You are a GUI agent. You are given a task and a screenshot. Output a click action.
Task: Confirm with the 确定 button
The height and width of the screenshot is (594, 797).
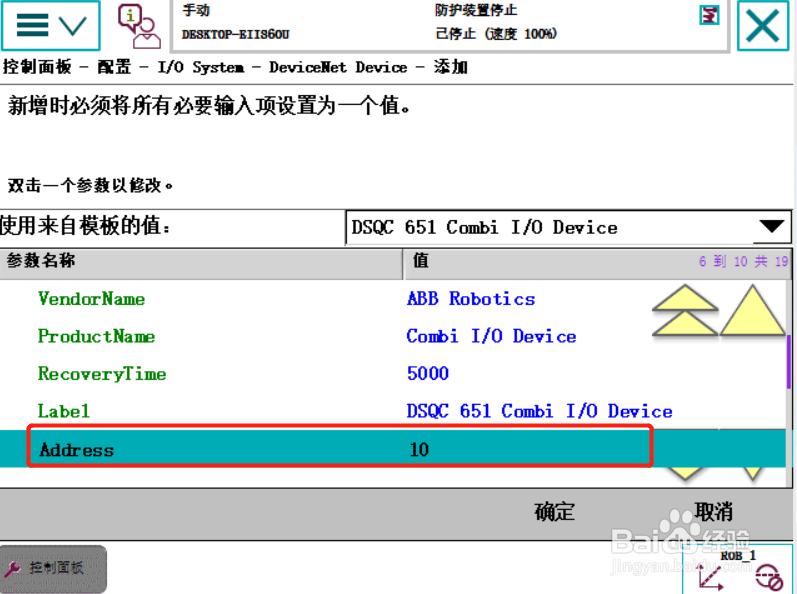(x=554, y=511)
